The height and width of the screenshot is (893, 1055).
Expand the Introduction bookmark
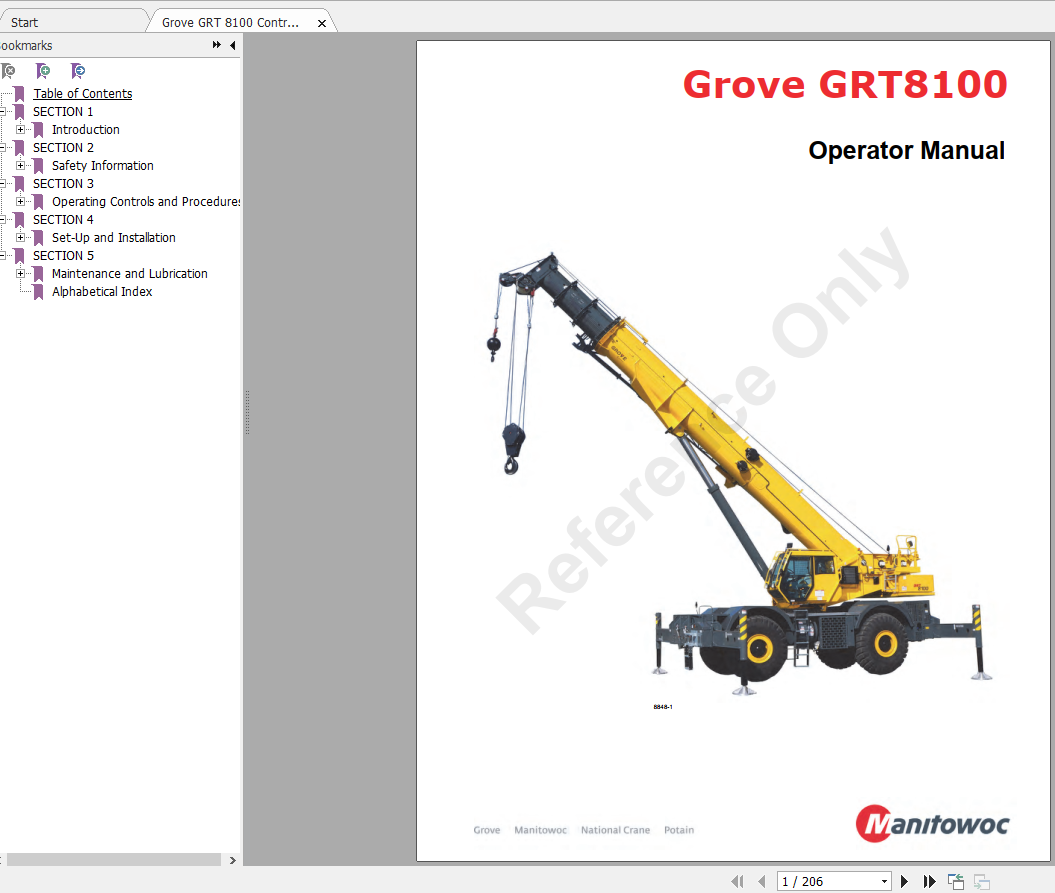click(20, 129)
